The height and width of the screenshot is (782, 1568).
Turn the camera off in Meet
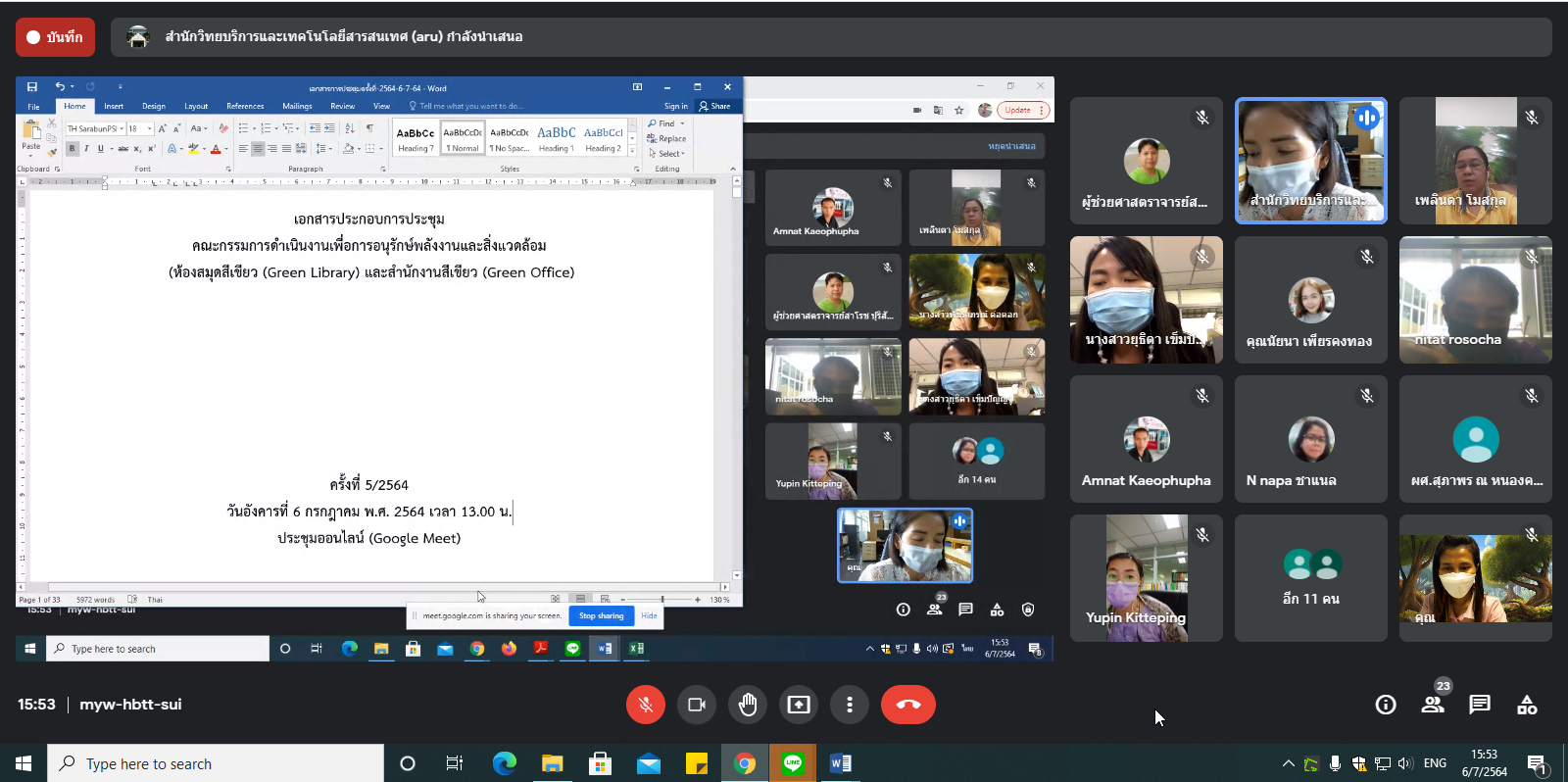[697, 705]
